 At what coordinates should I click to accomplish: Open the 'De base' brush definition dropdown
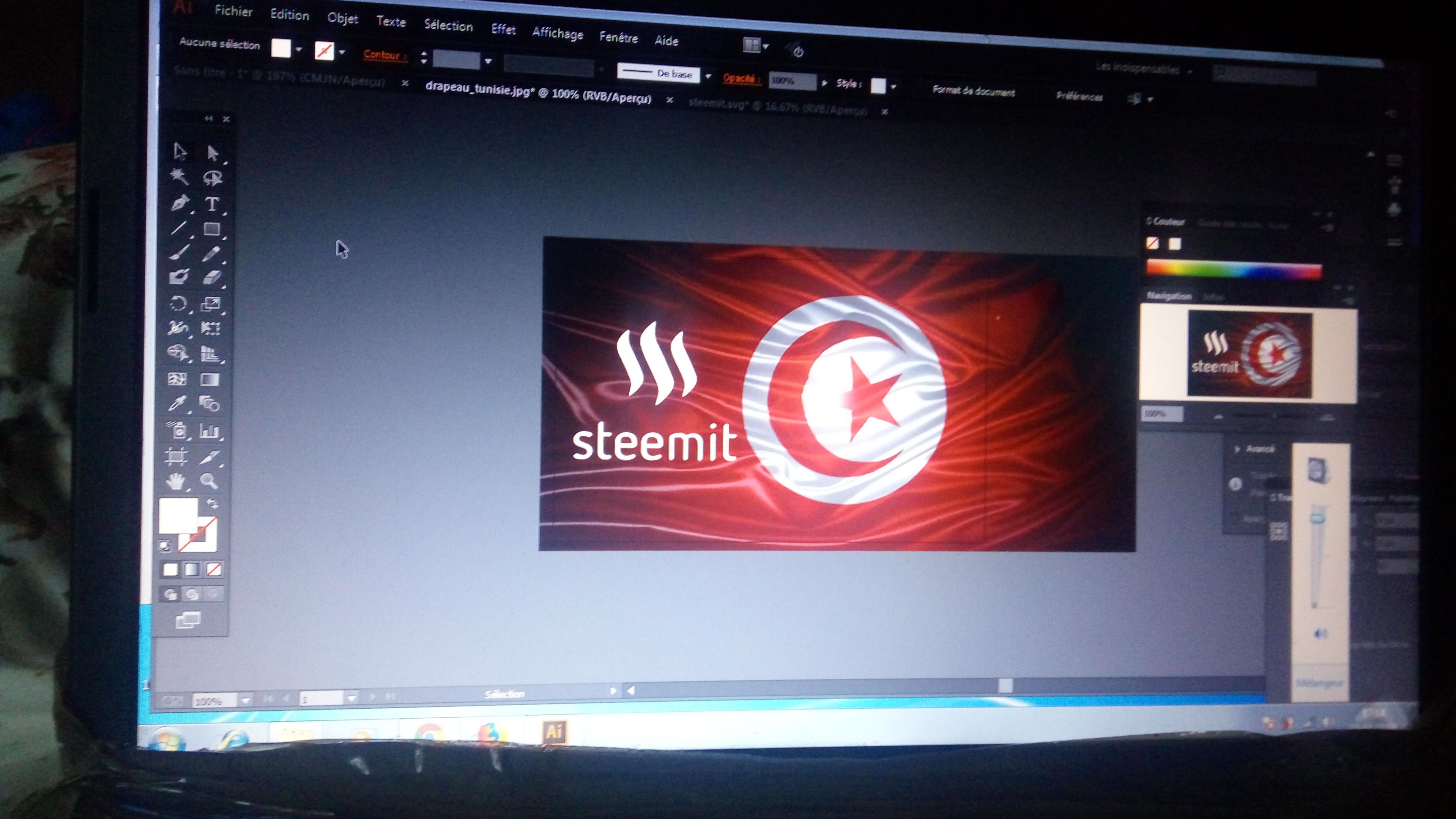click(708, 76)
